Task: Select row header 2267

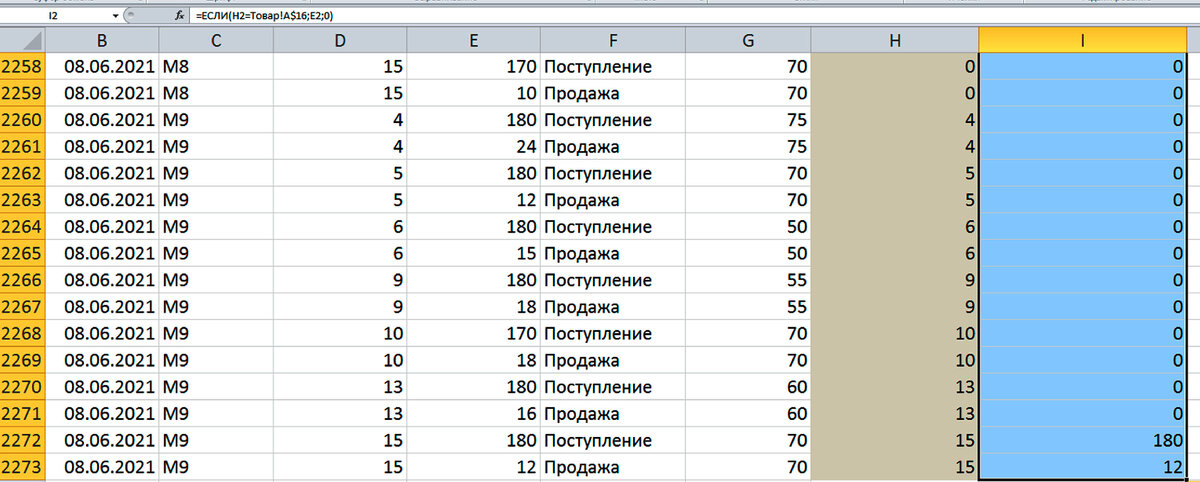Action: [22, 307]
